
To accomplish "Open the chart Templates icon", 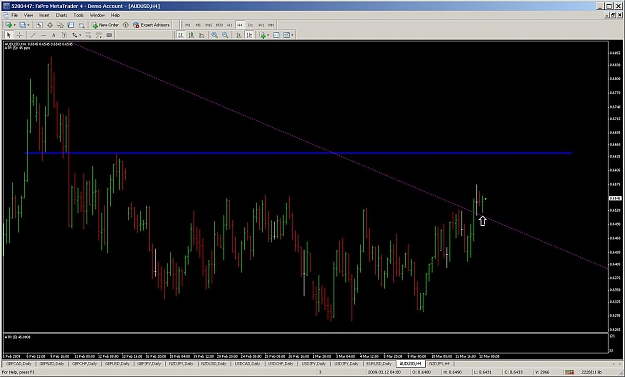I will click(286, 35).
